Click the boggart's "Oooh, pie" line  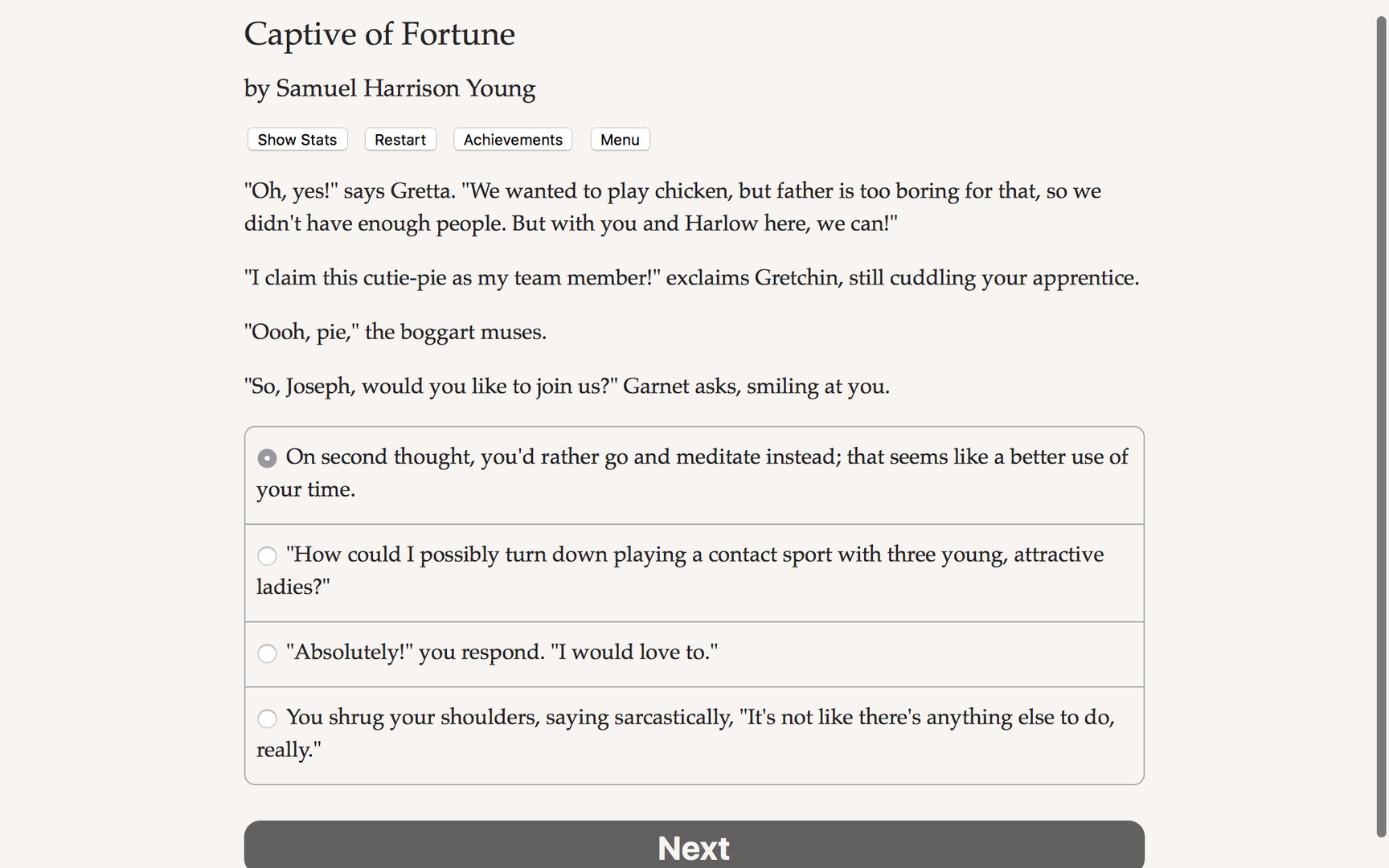point(395,331)
